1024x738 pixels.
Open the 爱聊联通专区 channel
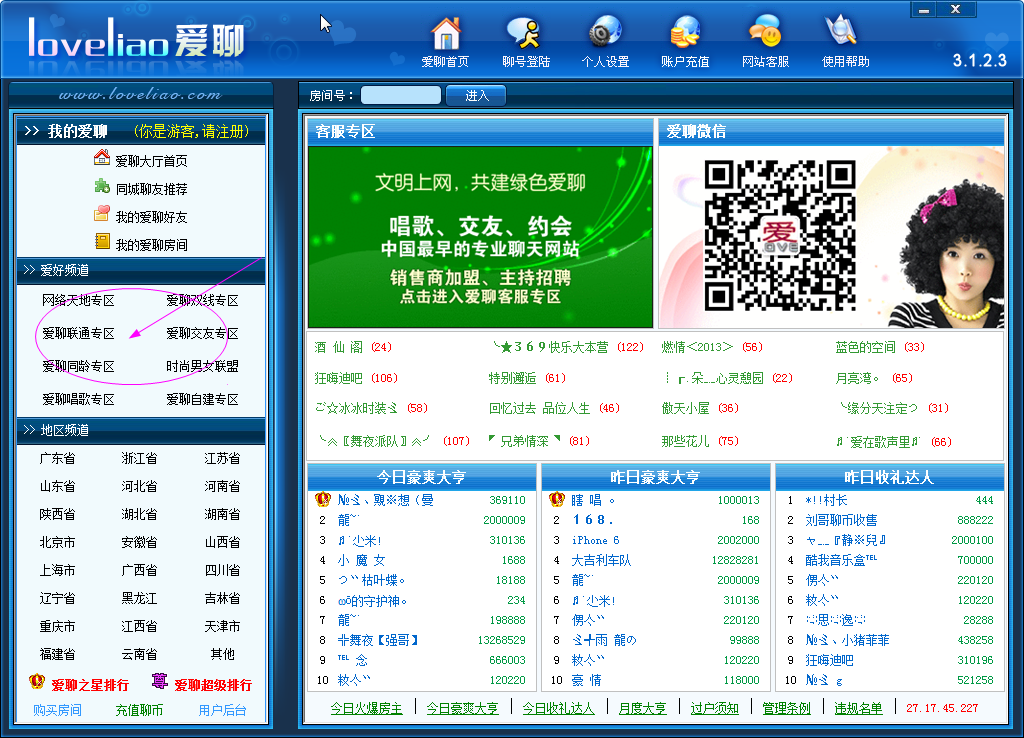[x=78, y=334]
